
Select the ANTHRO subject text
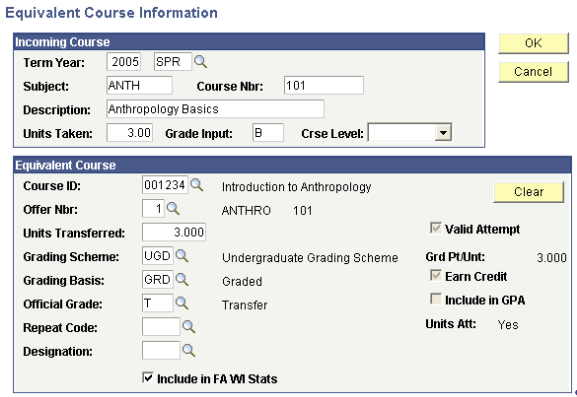(246, 211)
